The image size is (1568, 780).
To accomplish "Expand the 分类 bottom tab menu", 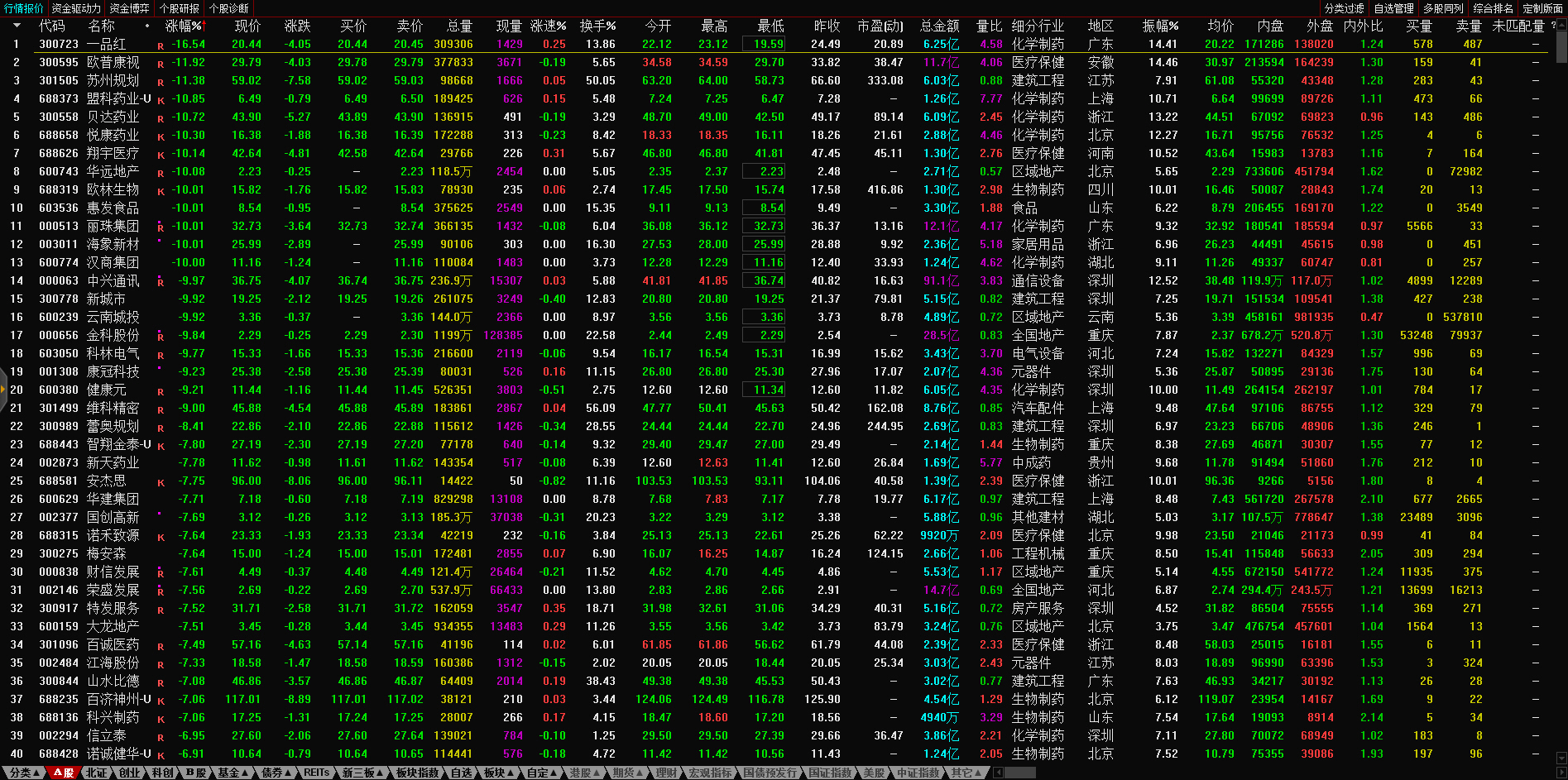I will pos(24,773).
